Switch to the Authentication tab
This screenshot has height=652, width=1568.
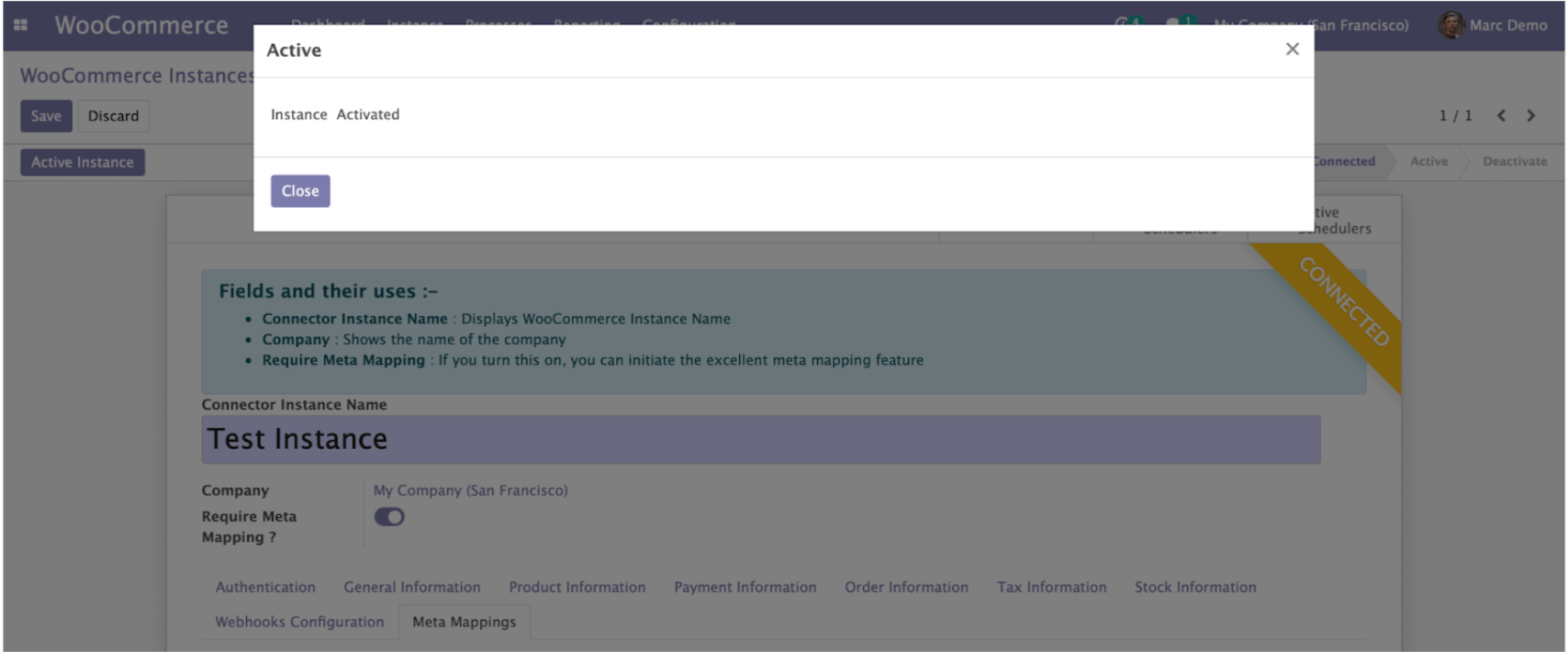click(x=265, y=588)
